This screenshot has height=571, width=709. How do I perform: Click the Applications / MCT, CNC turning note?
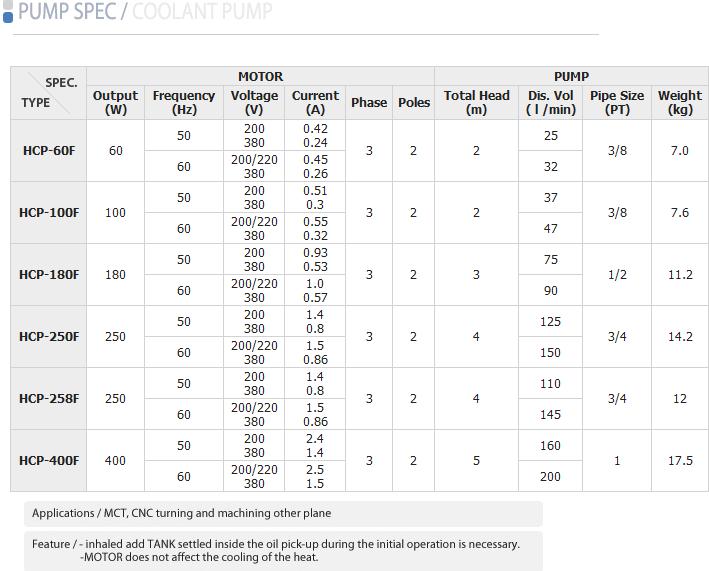[182, 513]
